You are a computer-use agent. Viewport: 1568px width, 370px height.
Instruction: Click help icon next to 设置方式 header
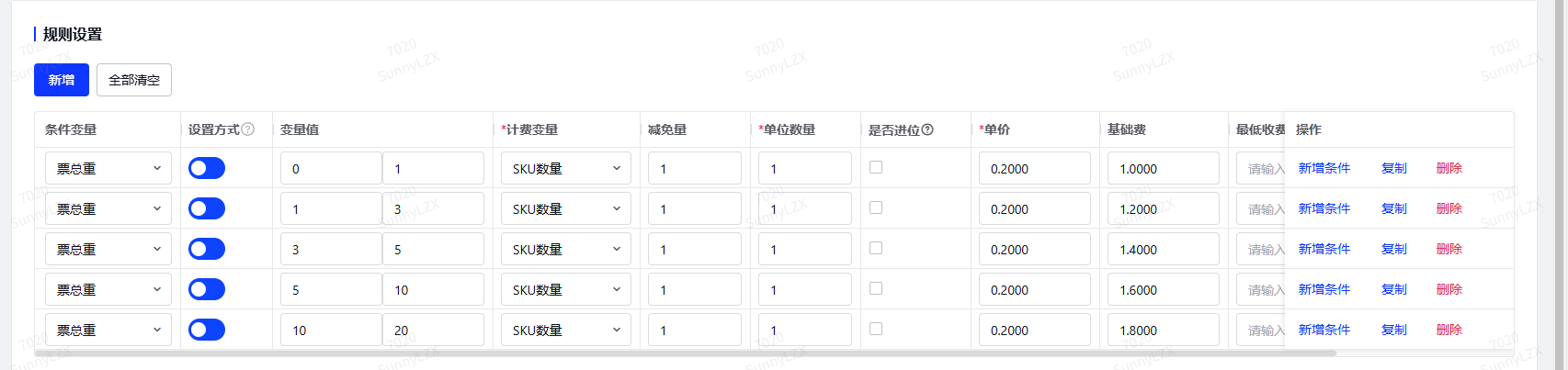[x=248, y=129]
